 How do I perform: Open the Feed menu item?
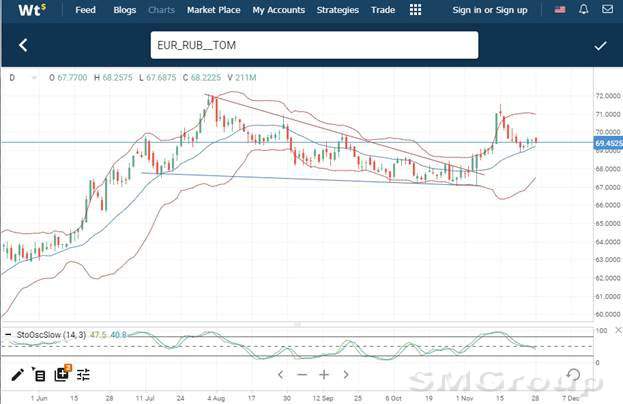point(85,10)
